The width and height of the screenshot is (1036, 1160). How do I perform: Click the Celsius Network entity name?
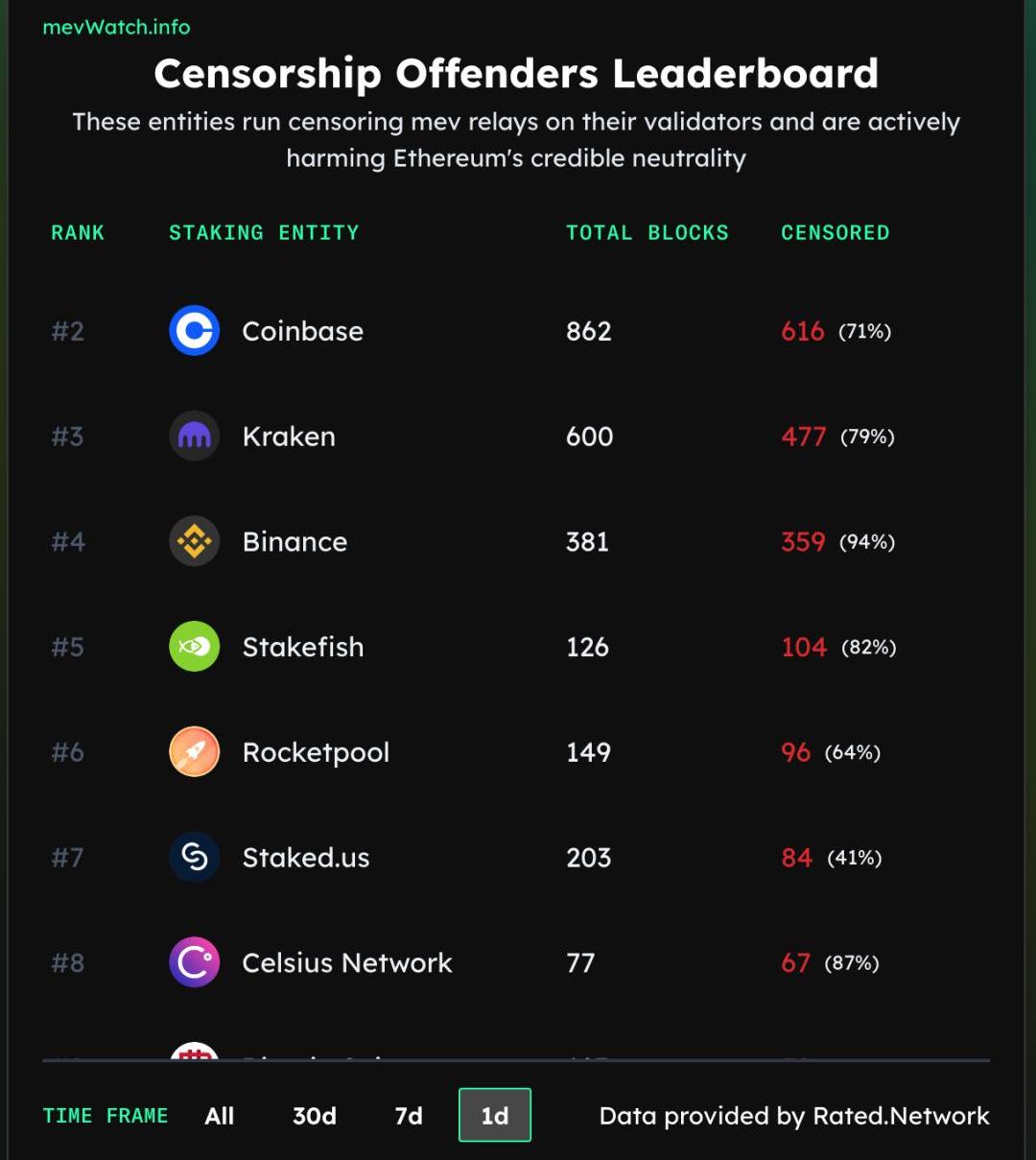tap(347, 962)
